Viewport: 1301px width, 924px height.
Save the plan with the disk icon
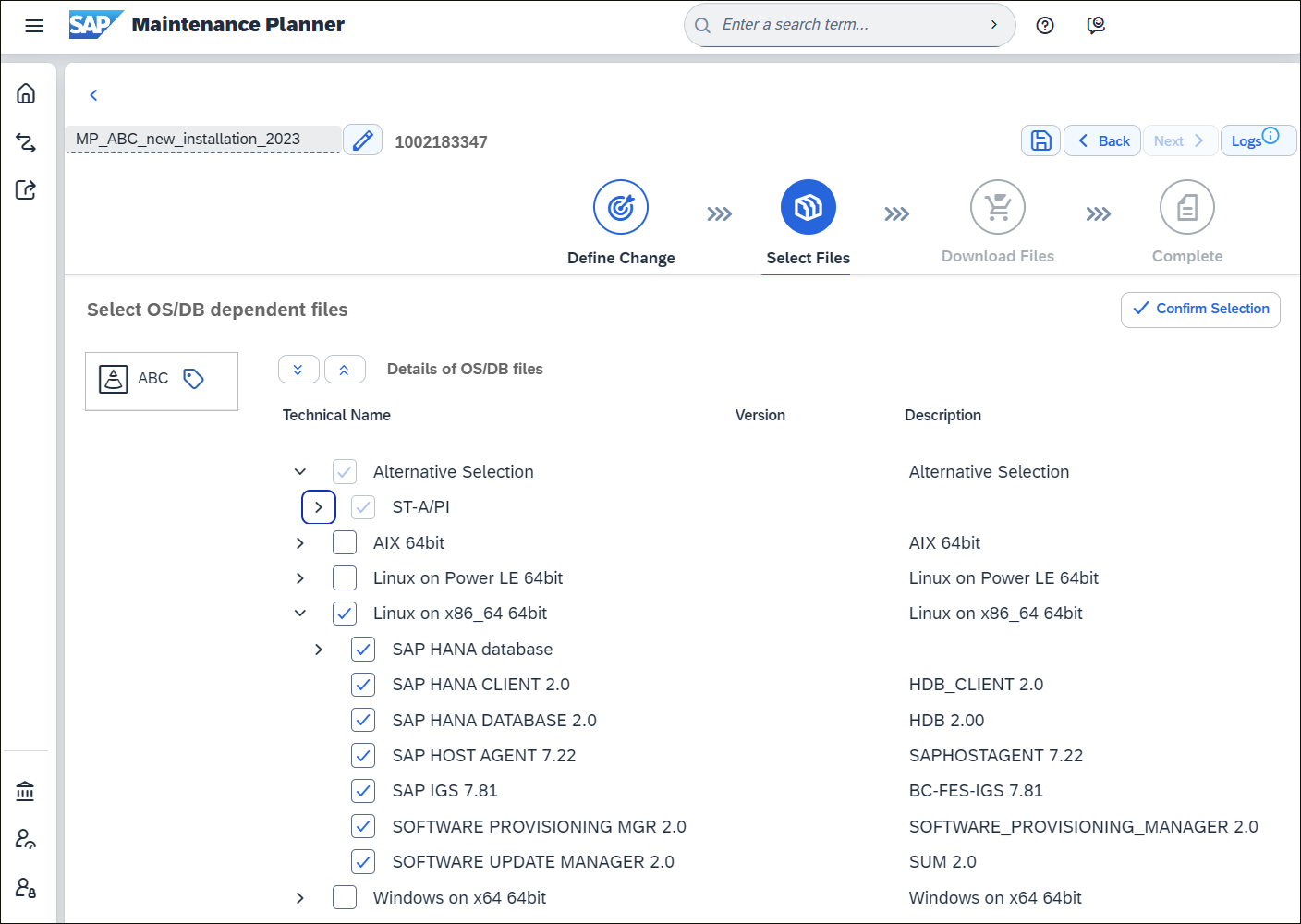click(x=1041, y=140)
